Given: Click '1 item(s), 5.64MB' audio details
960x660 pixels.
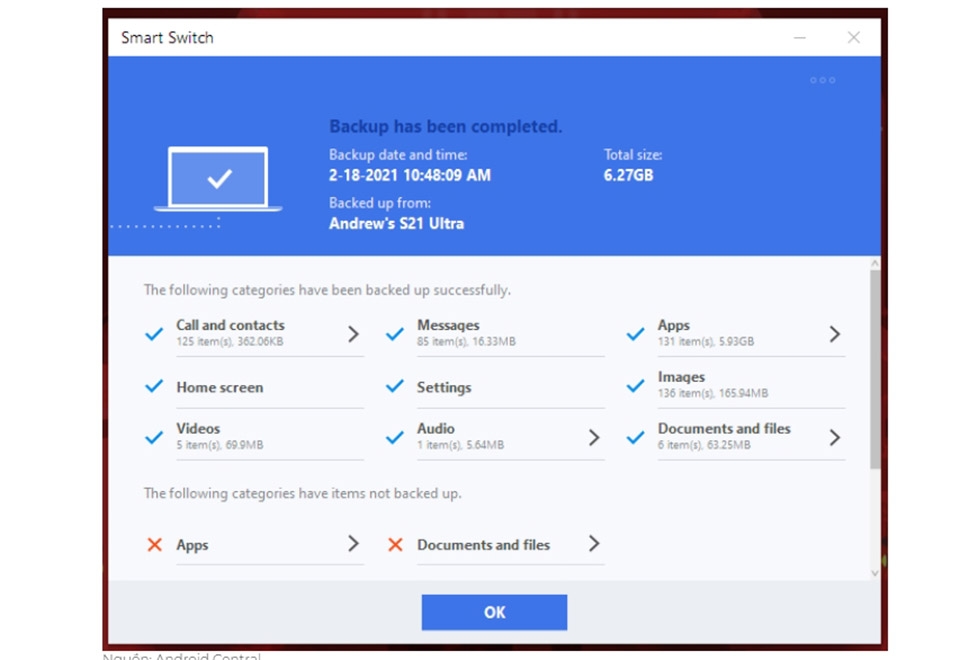Looking at the screenshot, I should coord(460,445).
